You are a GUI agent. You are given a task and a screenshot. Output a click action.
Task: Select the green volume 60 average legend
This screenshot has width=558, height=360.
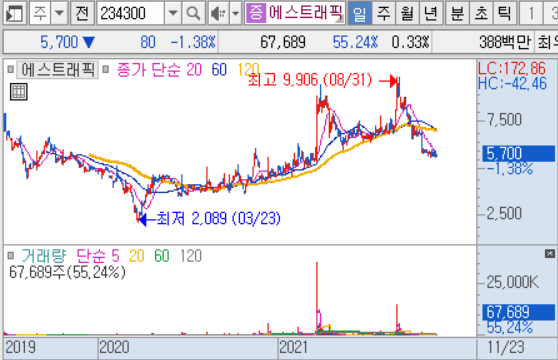coord(162,256)
